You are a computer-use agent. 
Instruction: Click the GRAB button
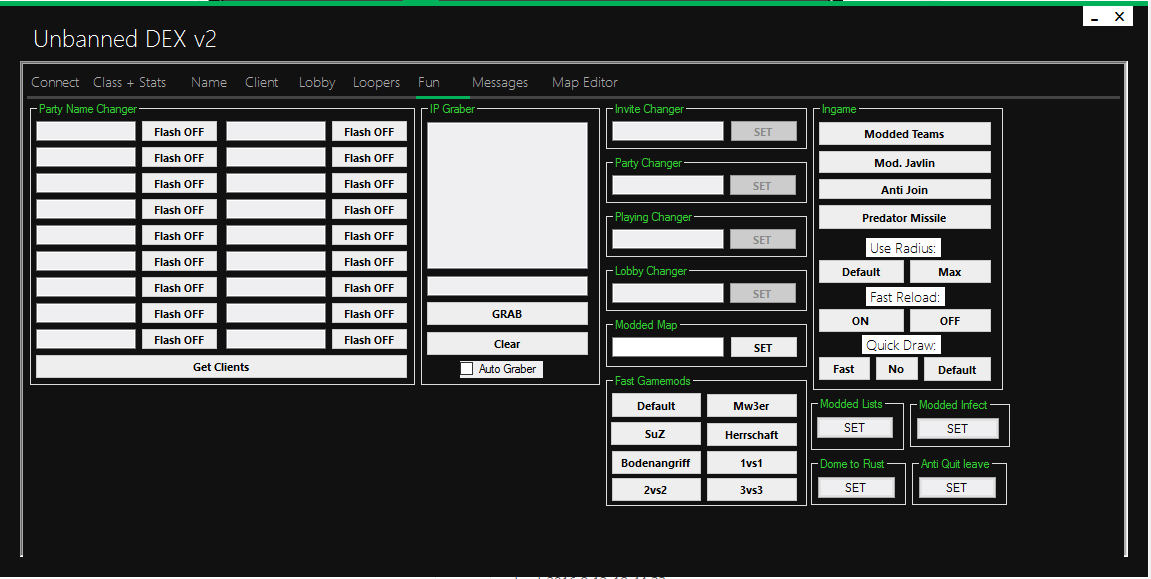click(507, 314)
